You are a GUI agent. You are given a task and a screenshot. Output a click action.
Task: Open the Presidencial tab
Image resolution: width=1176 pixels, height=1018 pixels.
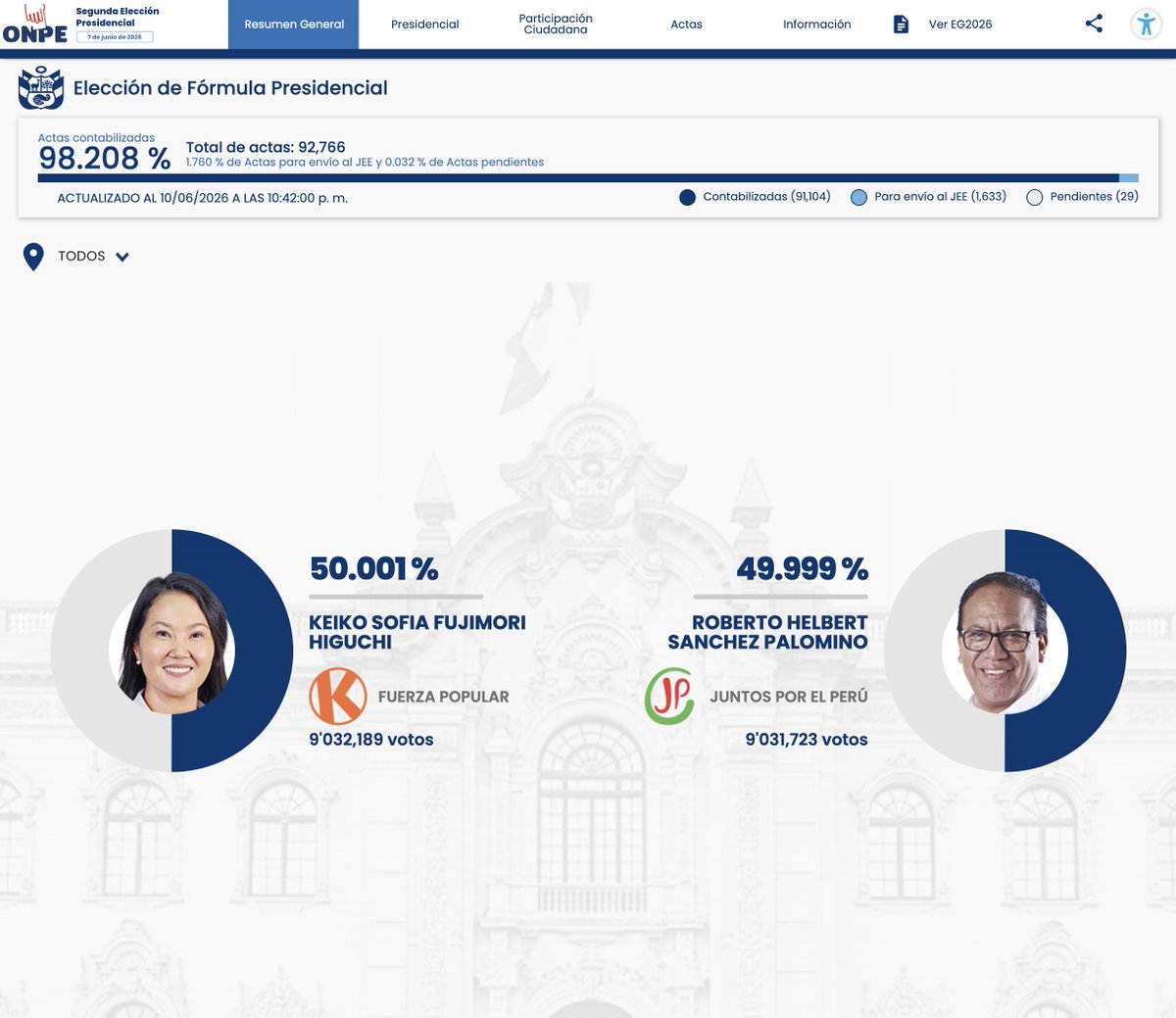click(424, 24)
